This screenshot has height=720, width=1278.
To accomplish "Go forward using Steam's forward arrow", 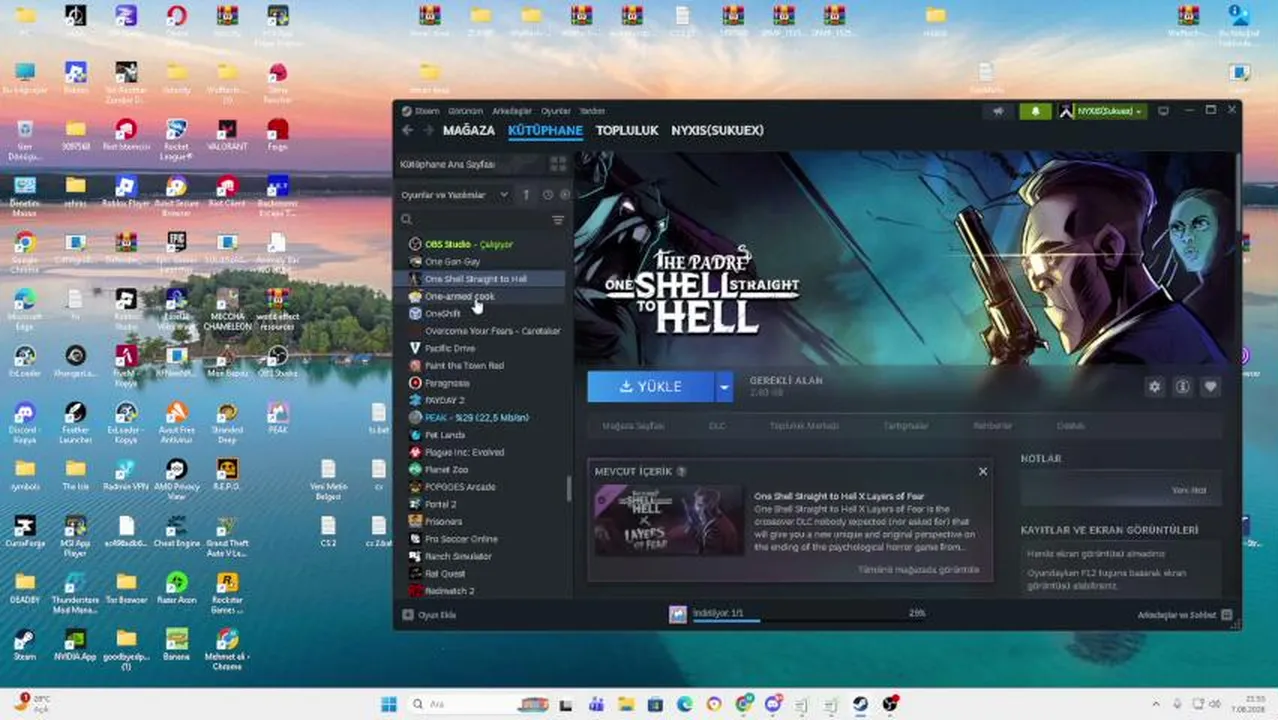I will point(428,130).
